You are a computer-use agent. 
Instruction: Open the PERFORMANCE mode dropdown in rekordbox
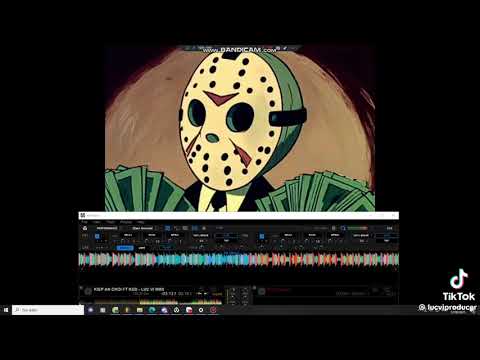(109, 228)
